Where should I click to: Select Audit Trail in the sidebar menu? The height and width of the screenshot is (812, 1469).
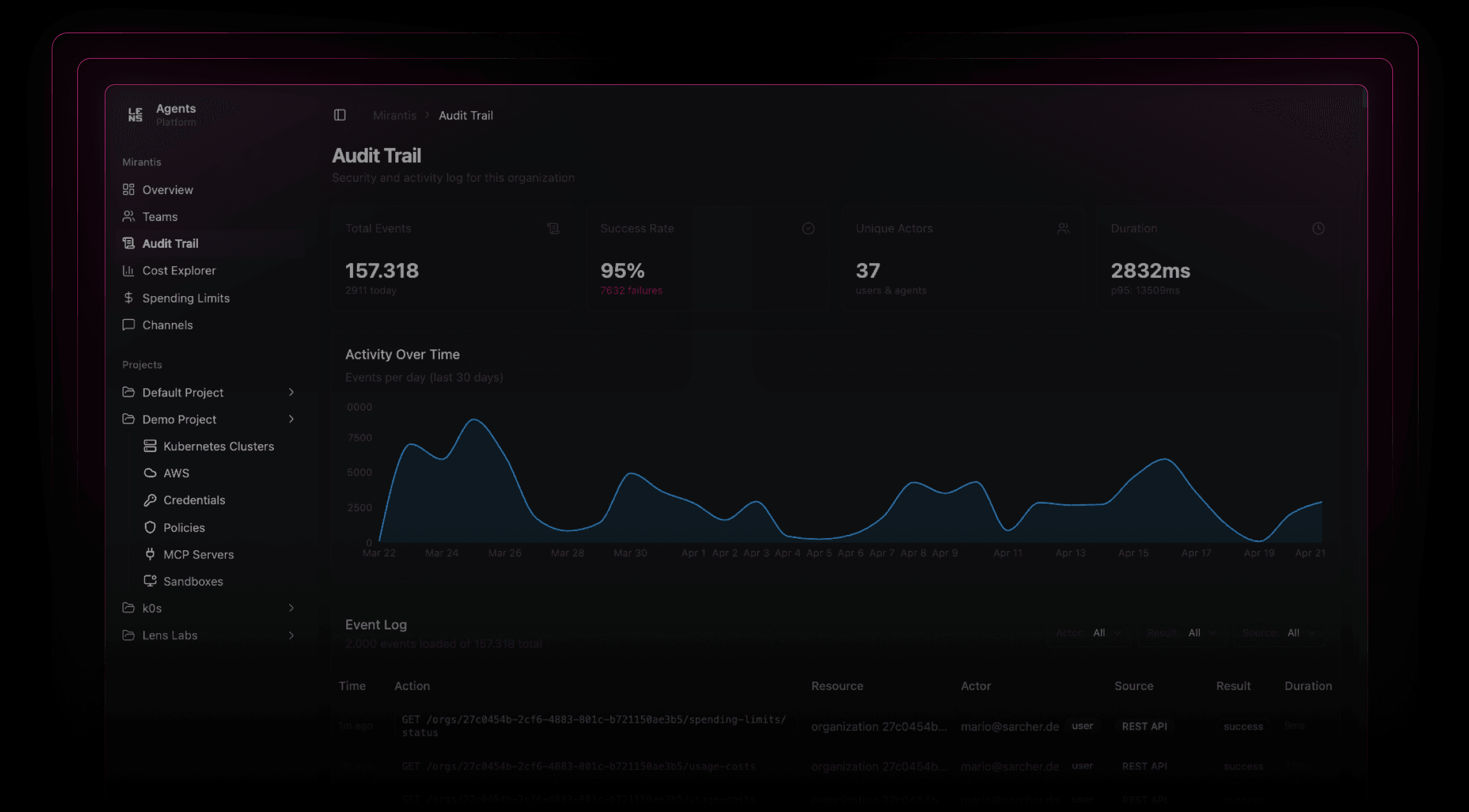click(x=169, y=243)
